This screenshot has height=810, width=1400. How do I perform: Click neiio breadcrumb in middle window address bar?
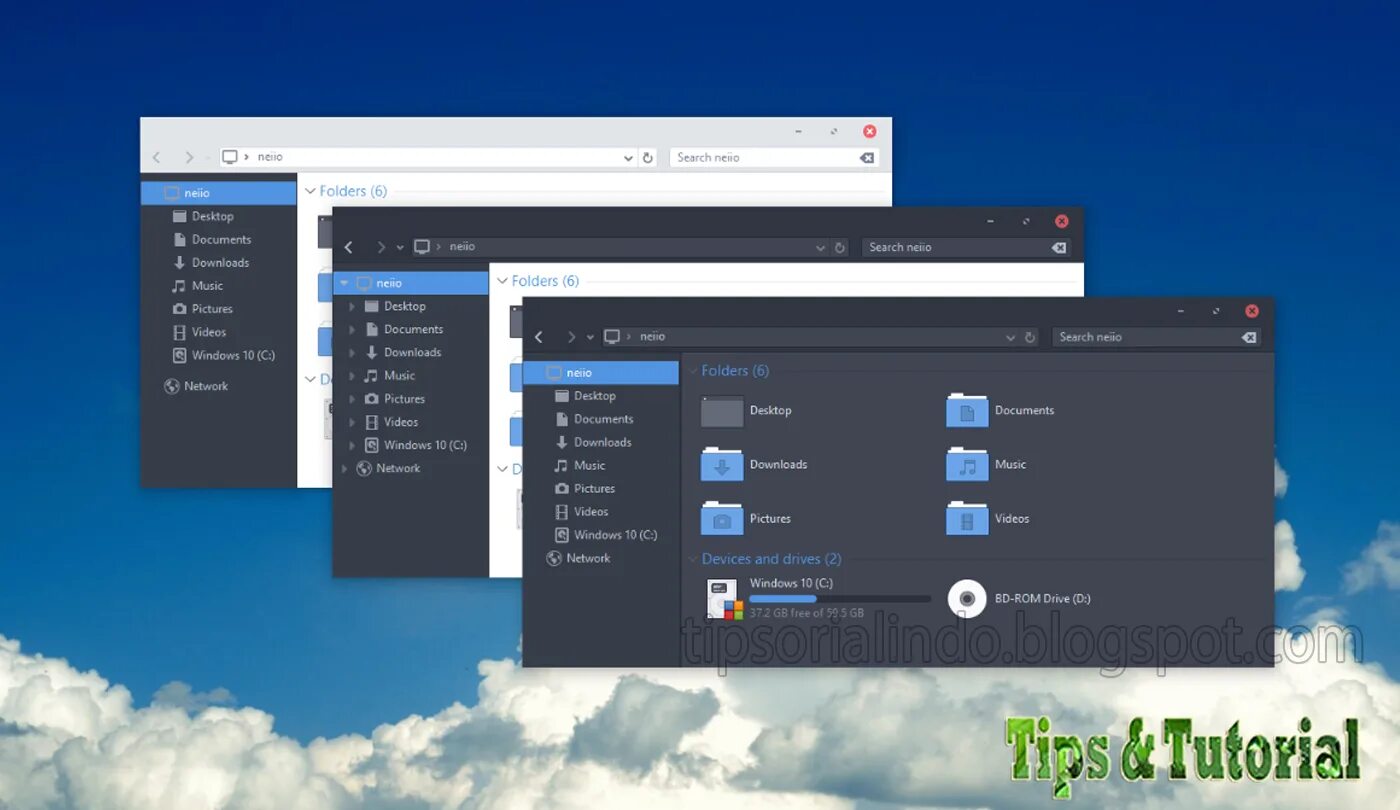click(x=462, y=247)
